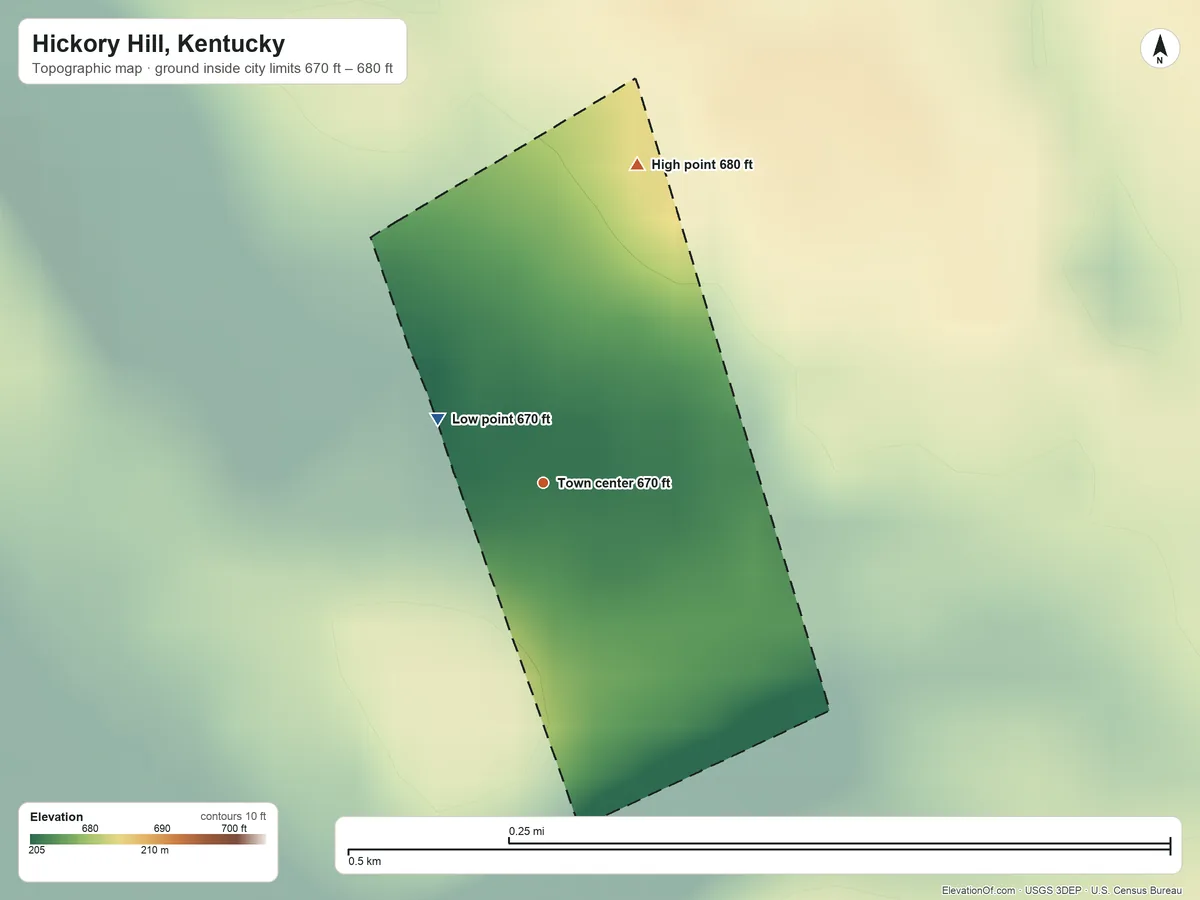
Task: Click the '700 ft' legend tick label
Action: (x=234, y=828)
